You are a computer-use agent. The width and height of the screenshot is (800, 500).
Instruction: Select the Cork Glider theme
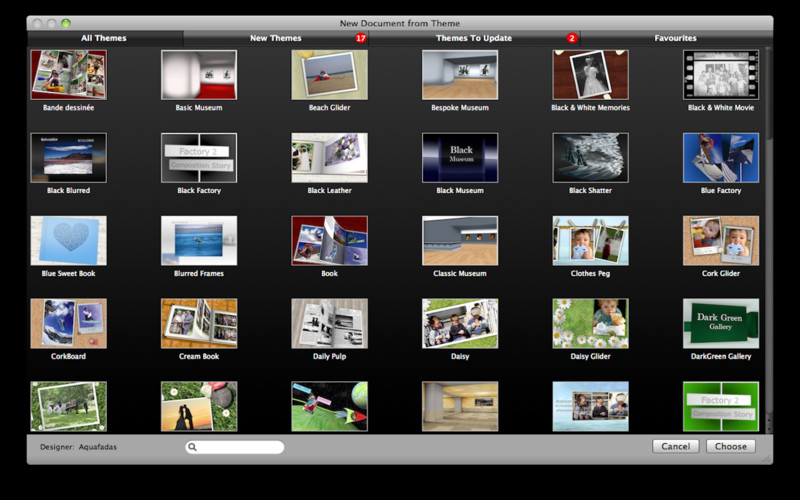[721, 240]
